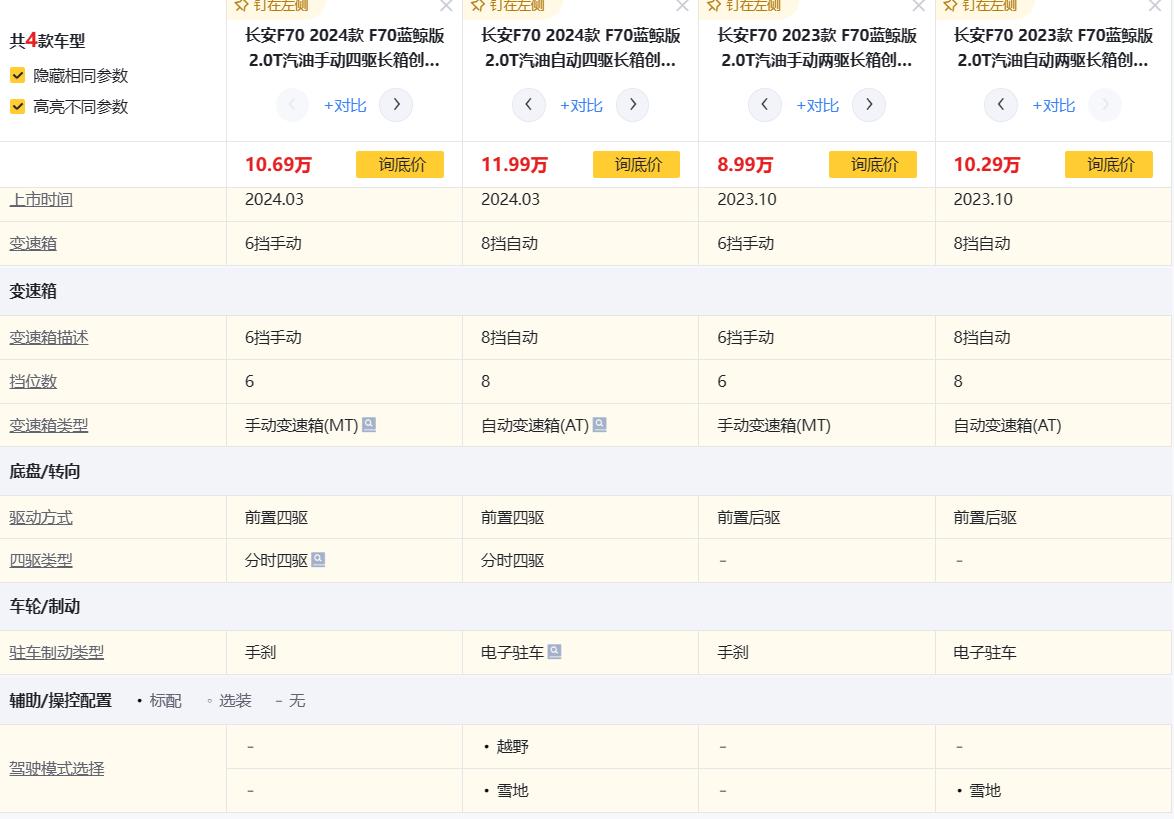This screenshot has width=1174, height=819.
Task: Click the 车轮/制动 section header
Action: (x=45, y=606)
